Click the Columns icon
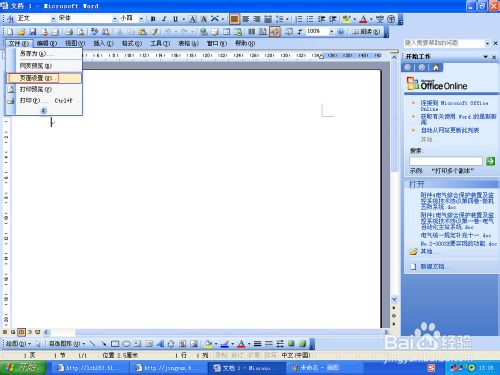 pos(252,32)
